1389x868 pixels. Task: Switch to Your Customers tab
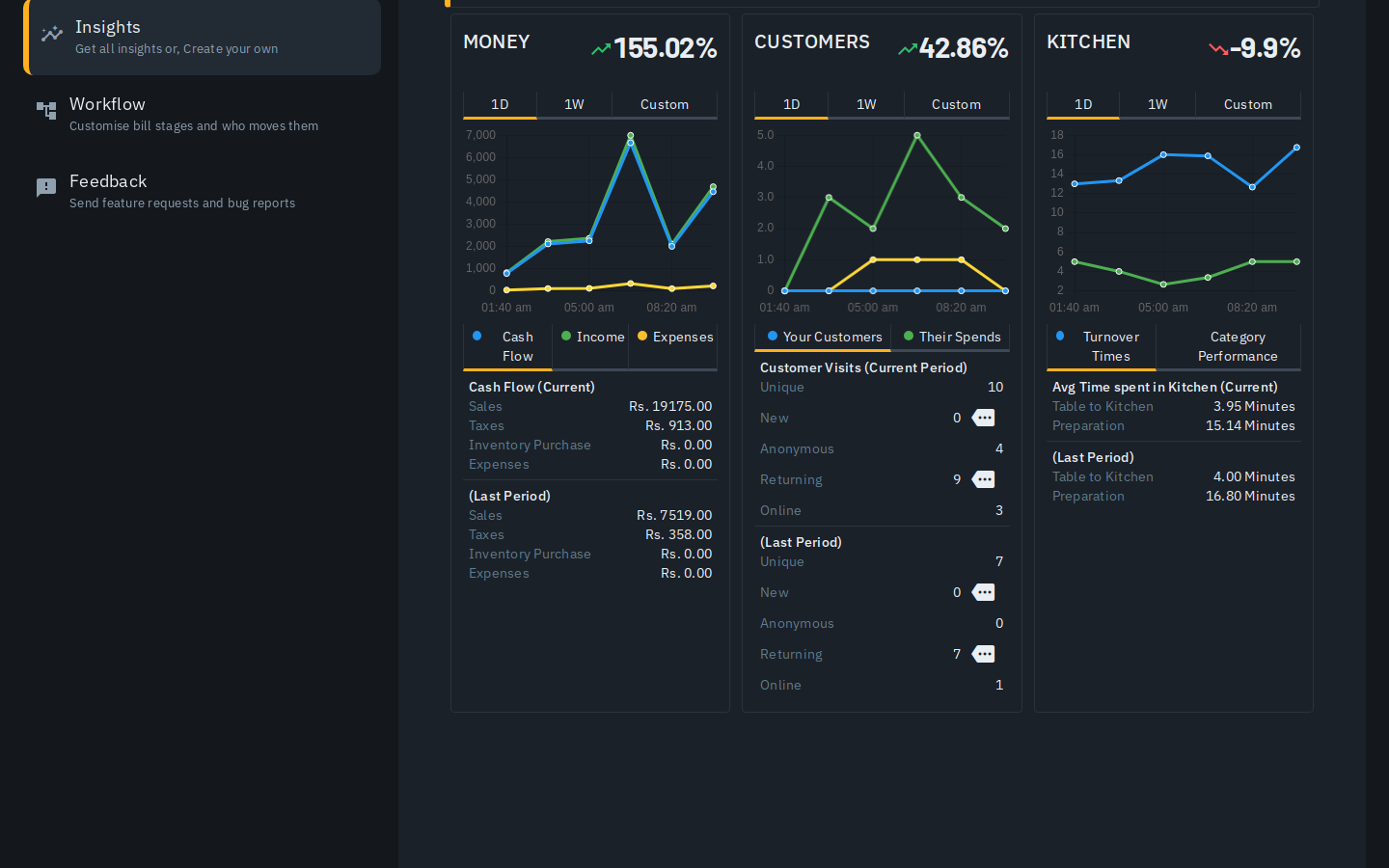(823, 337)
